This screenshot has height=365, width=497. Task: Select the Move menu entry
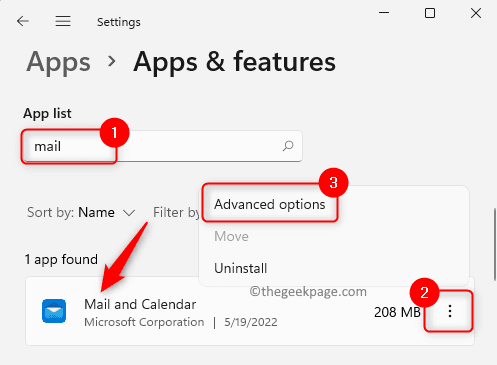pyautogui.click(x=231, y=236)
